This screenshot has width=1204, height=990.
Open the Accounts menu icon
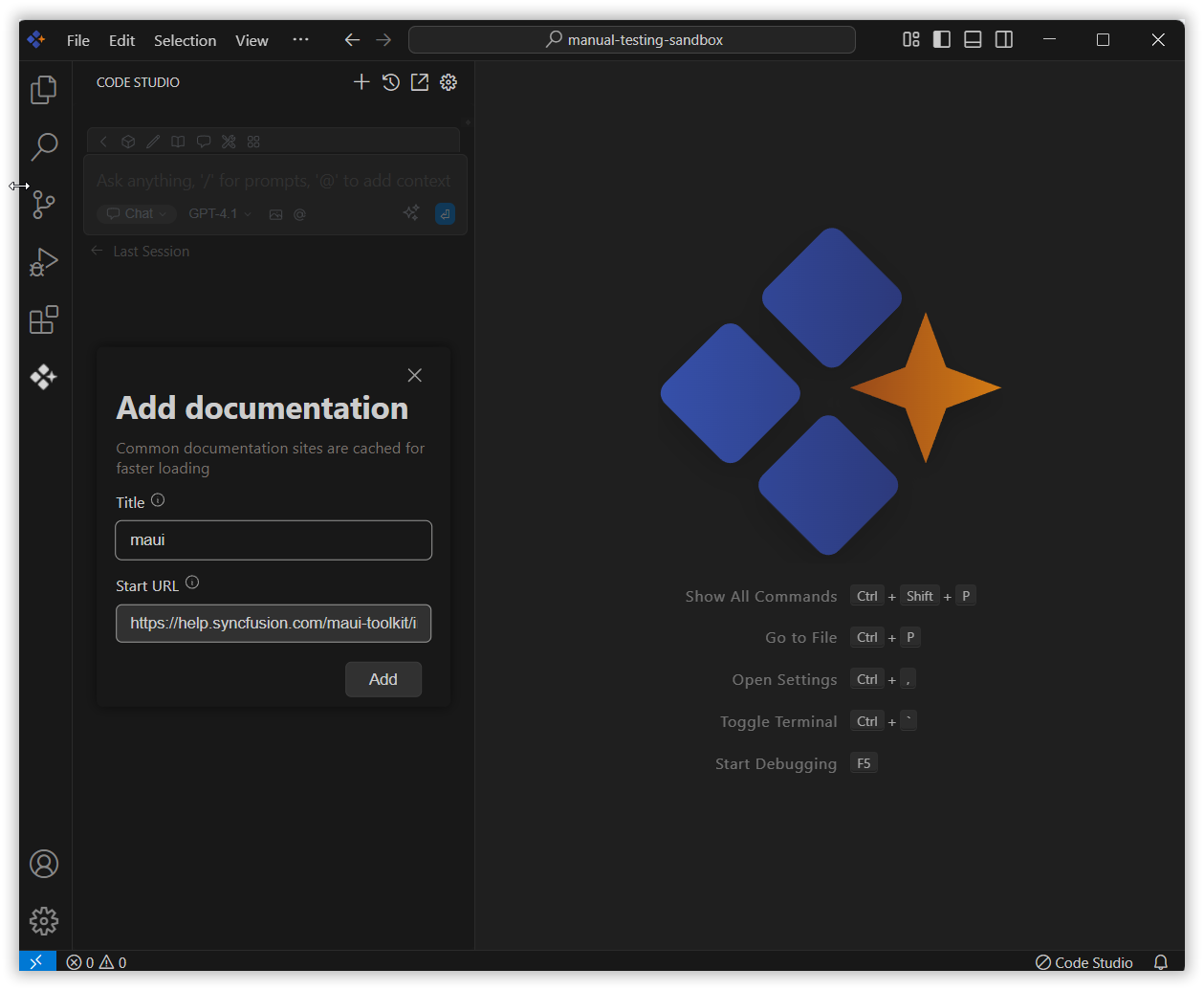pyautogui.click(x=44, y=864)
